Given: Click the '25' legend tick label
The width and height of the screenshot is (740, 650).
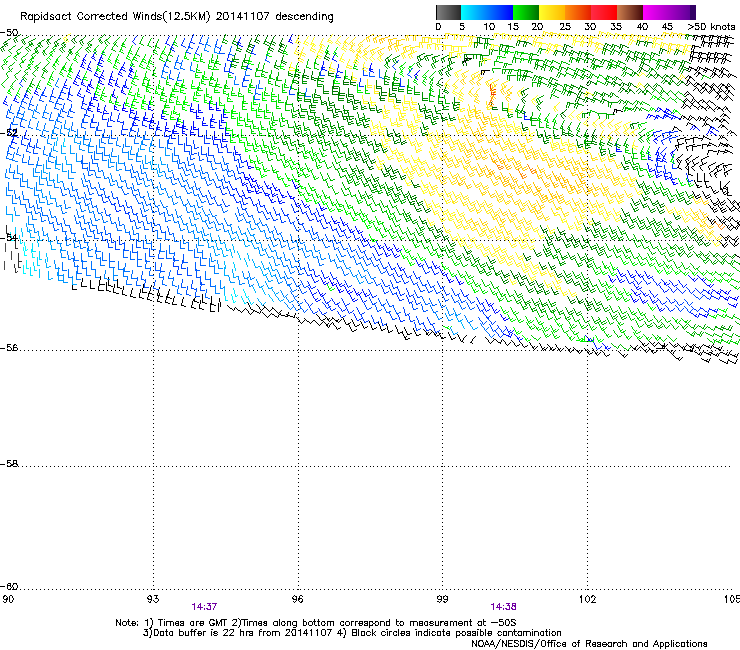Looking at the screenshot, I should 565,27.
